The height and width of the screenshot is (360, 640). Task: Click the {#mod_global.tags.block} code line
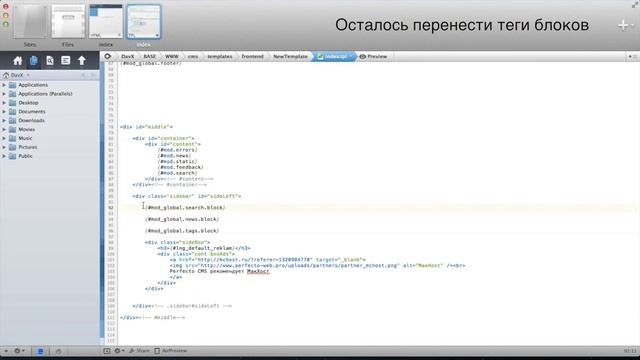[x=182, y=231]
